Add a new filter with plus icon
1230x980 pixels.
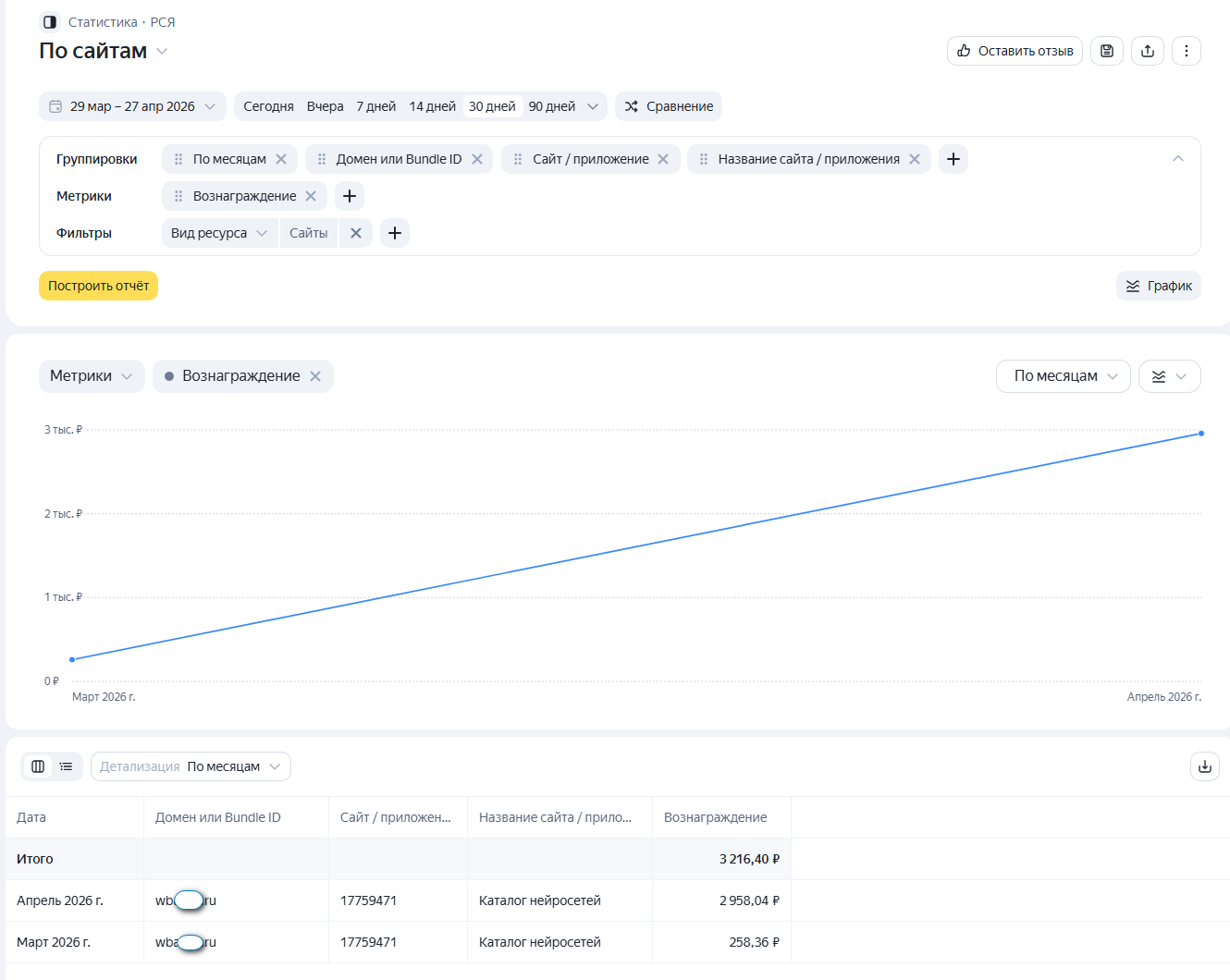(x=395, y=233)
